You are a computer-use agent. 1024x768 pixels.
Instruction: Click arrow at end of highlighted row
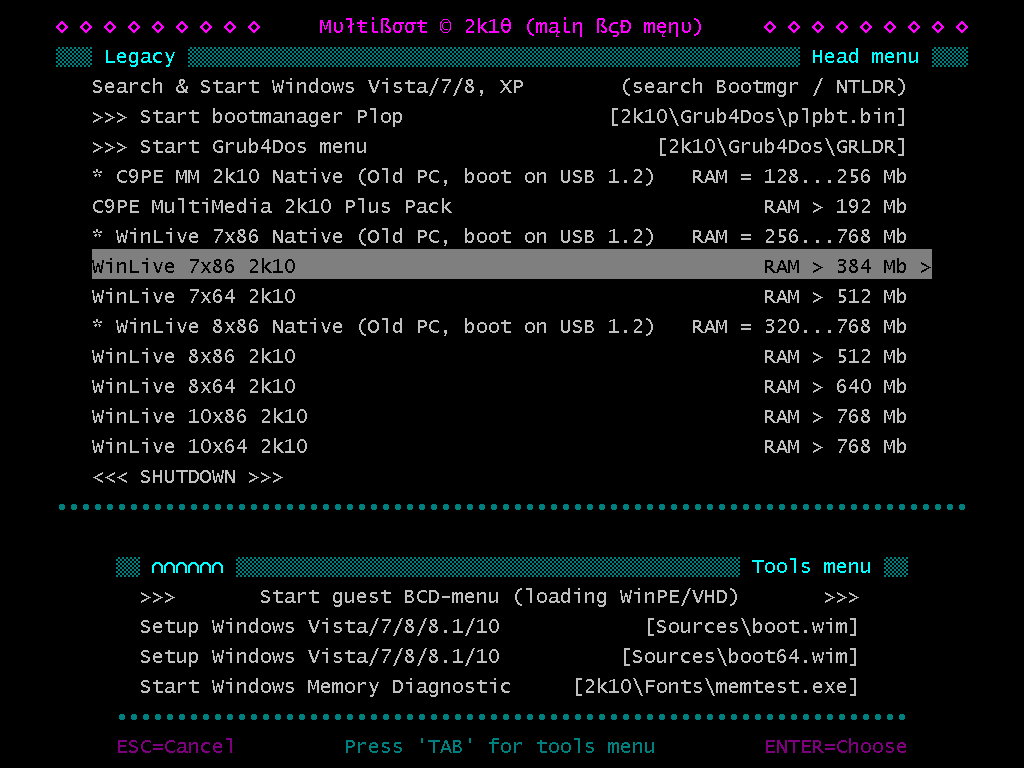click(x=925, y=267)
